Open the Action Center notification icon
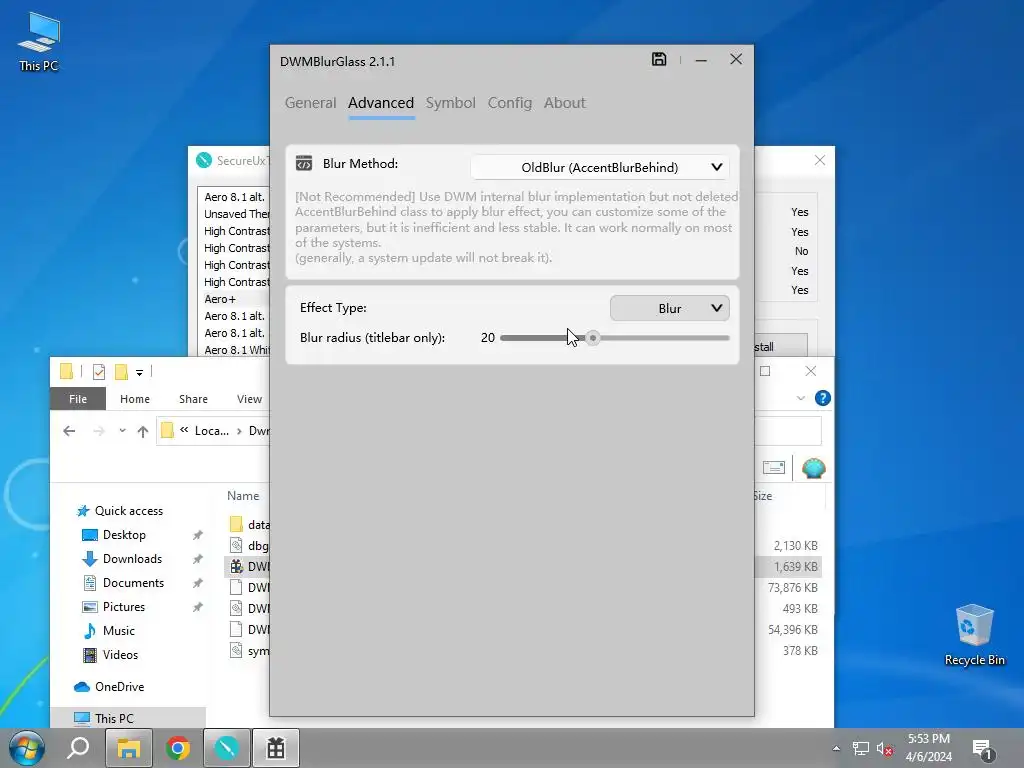 pos(982,750)
